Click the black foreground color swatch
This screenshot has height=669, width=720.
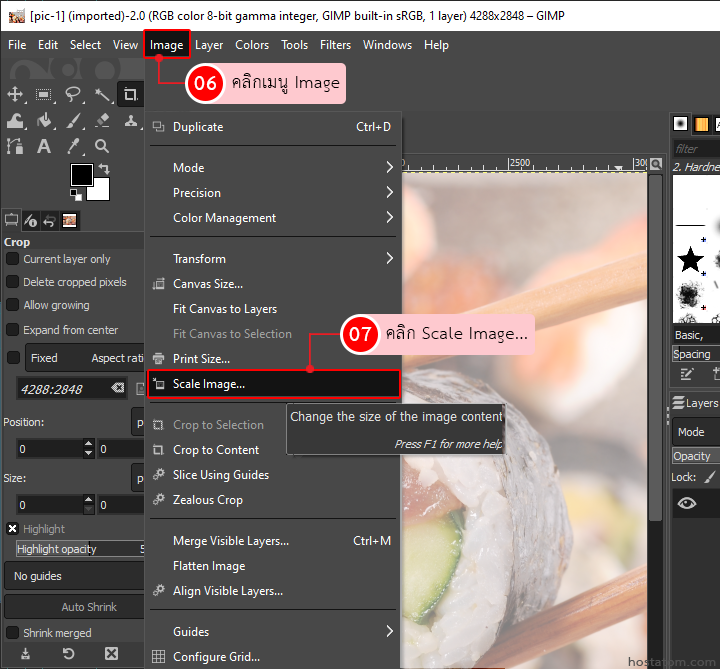click(80, 174)
